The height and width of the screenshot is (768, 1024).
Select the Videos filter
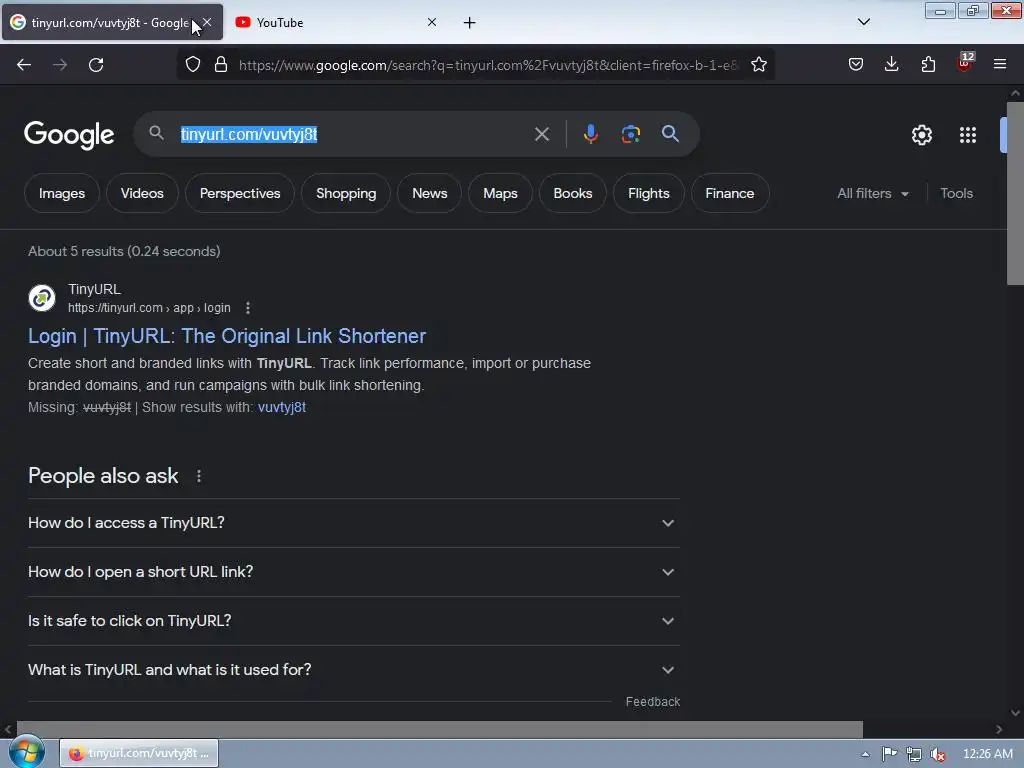tap(142, 193)
